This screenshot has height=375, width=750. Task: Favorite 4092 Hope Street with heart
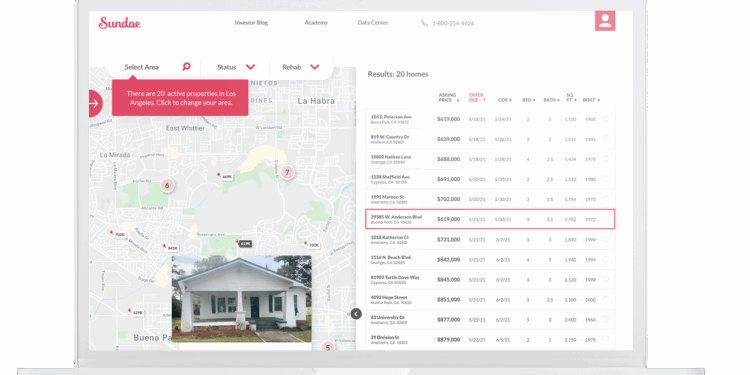[606, 299]
